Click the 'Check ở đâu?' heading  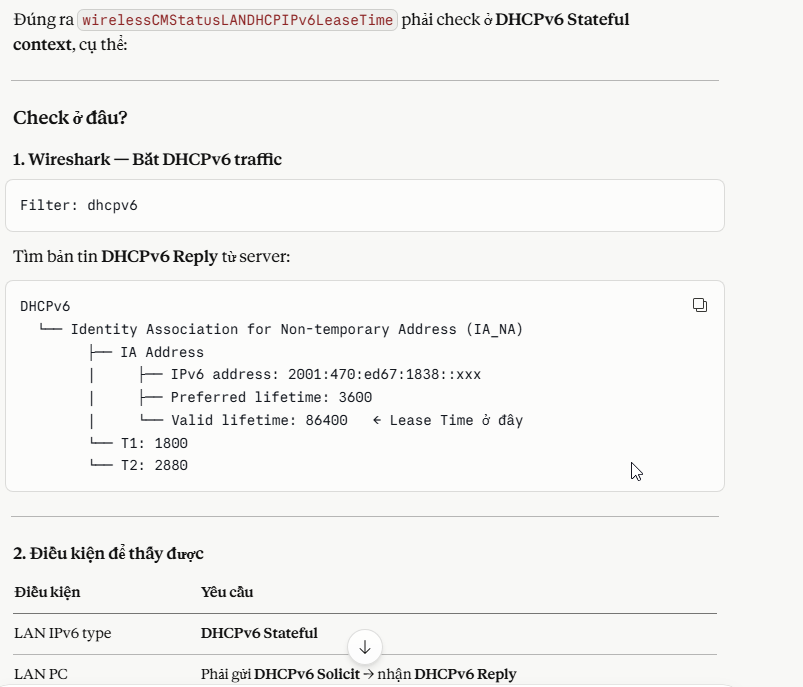coord(70,118)
